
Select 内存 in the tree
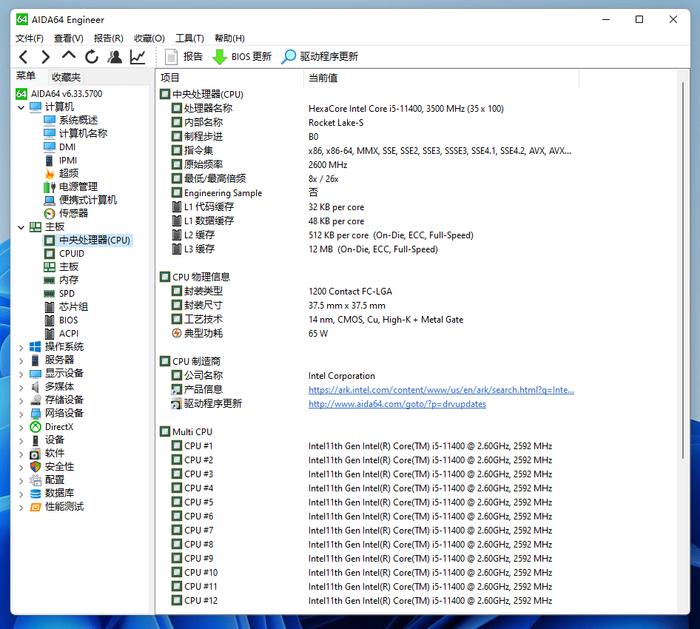click(x=61, y=280)
